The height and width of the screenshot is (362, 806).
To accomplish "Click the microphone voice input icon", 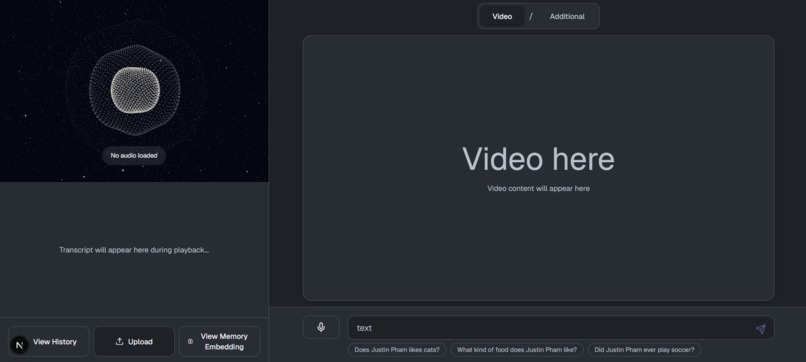I will [321, 327].
